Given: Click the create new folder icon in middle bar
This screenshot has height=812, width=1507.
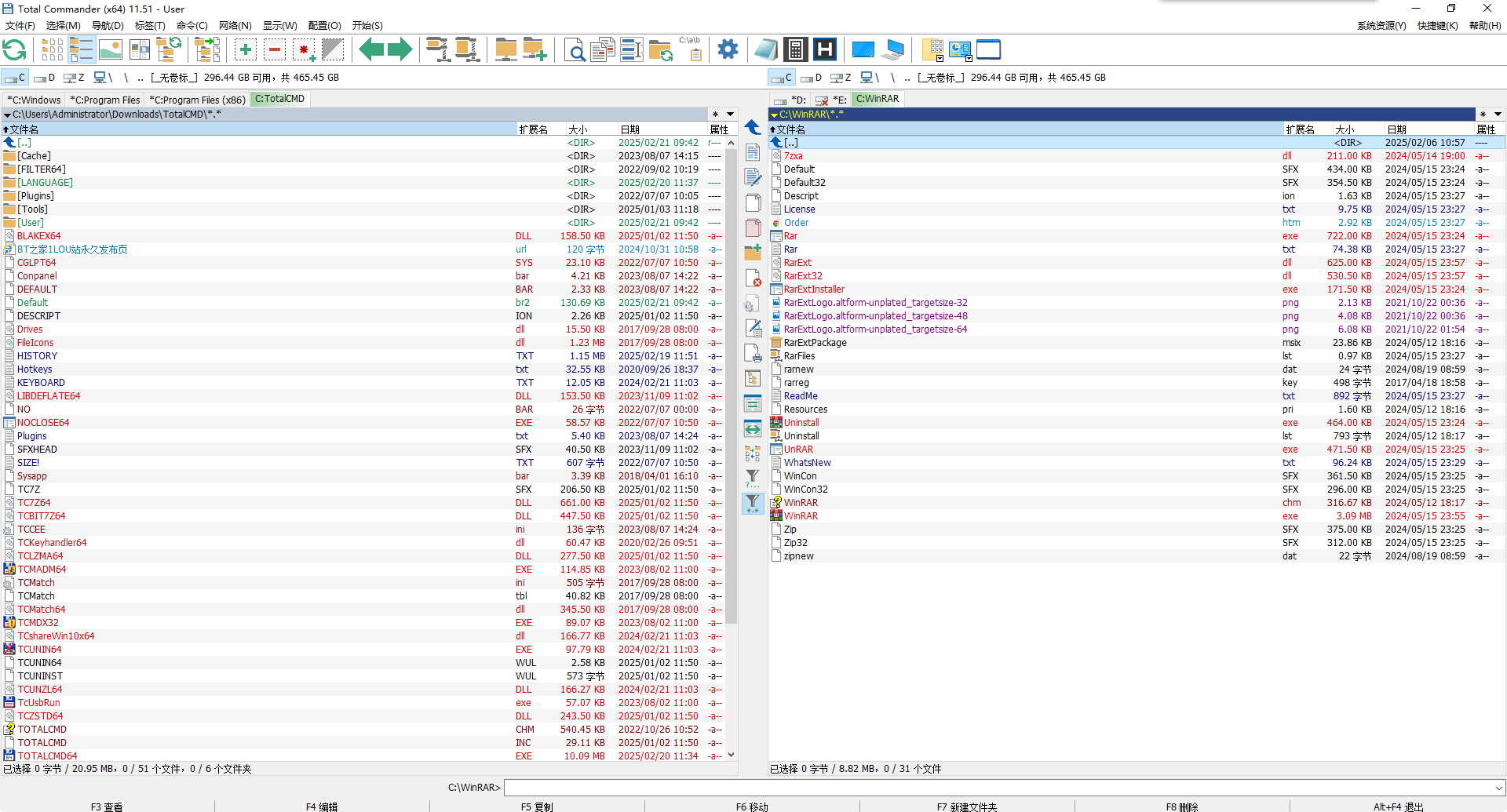Looking at the screenshot, I should (753, 253).
